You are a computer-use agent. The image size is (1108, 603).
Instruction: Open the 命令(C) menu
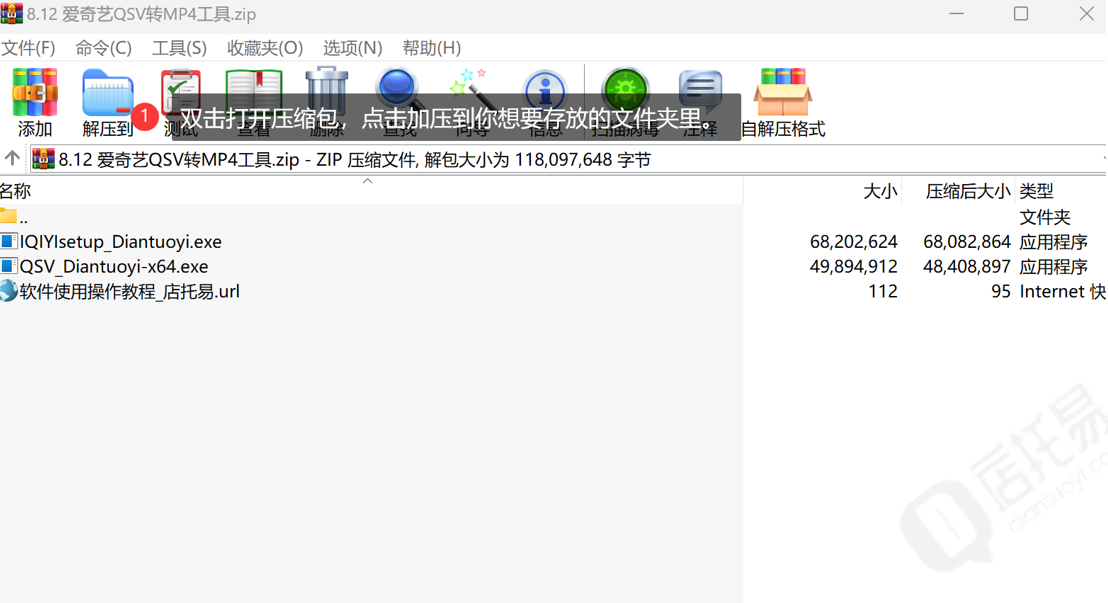click(x=103, y=48)
